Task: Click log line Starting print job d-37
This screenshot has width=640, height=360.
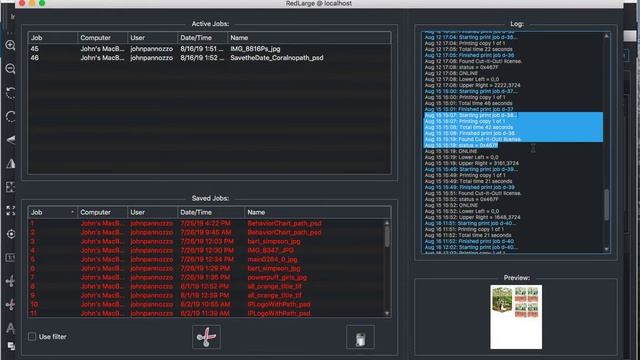Action: [471, 91]
